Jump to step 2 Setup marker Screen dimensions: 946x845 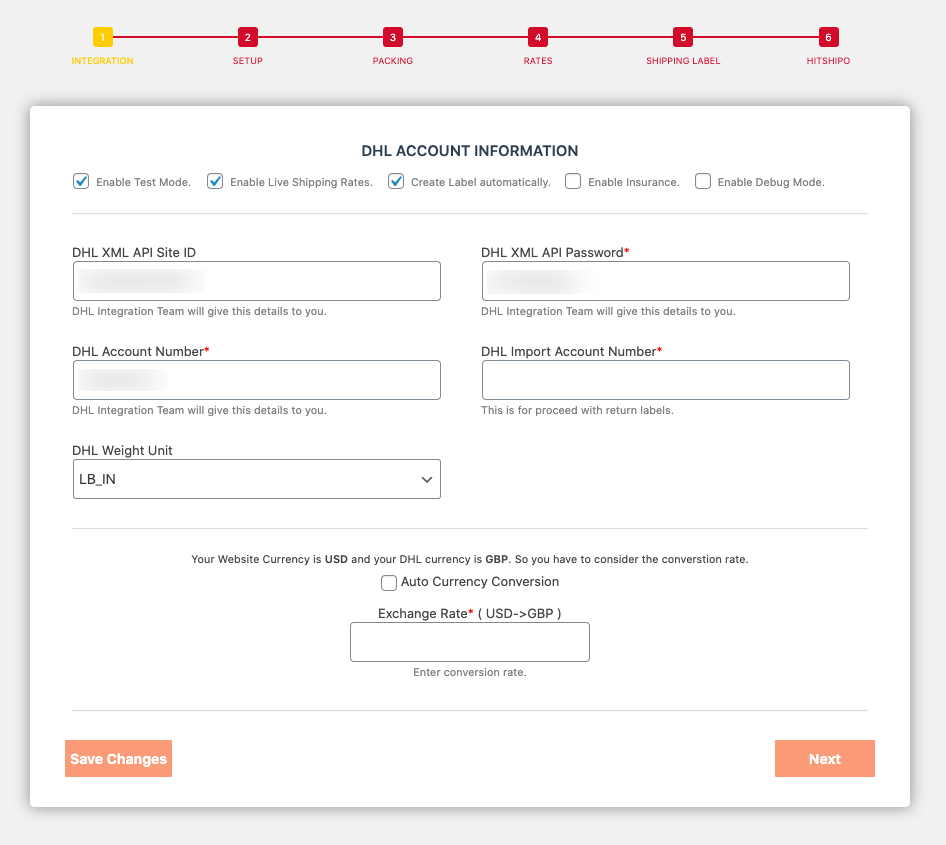click(248, 38)
